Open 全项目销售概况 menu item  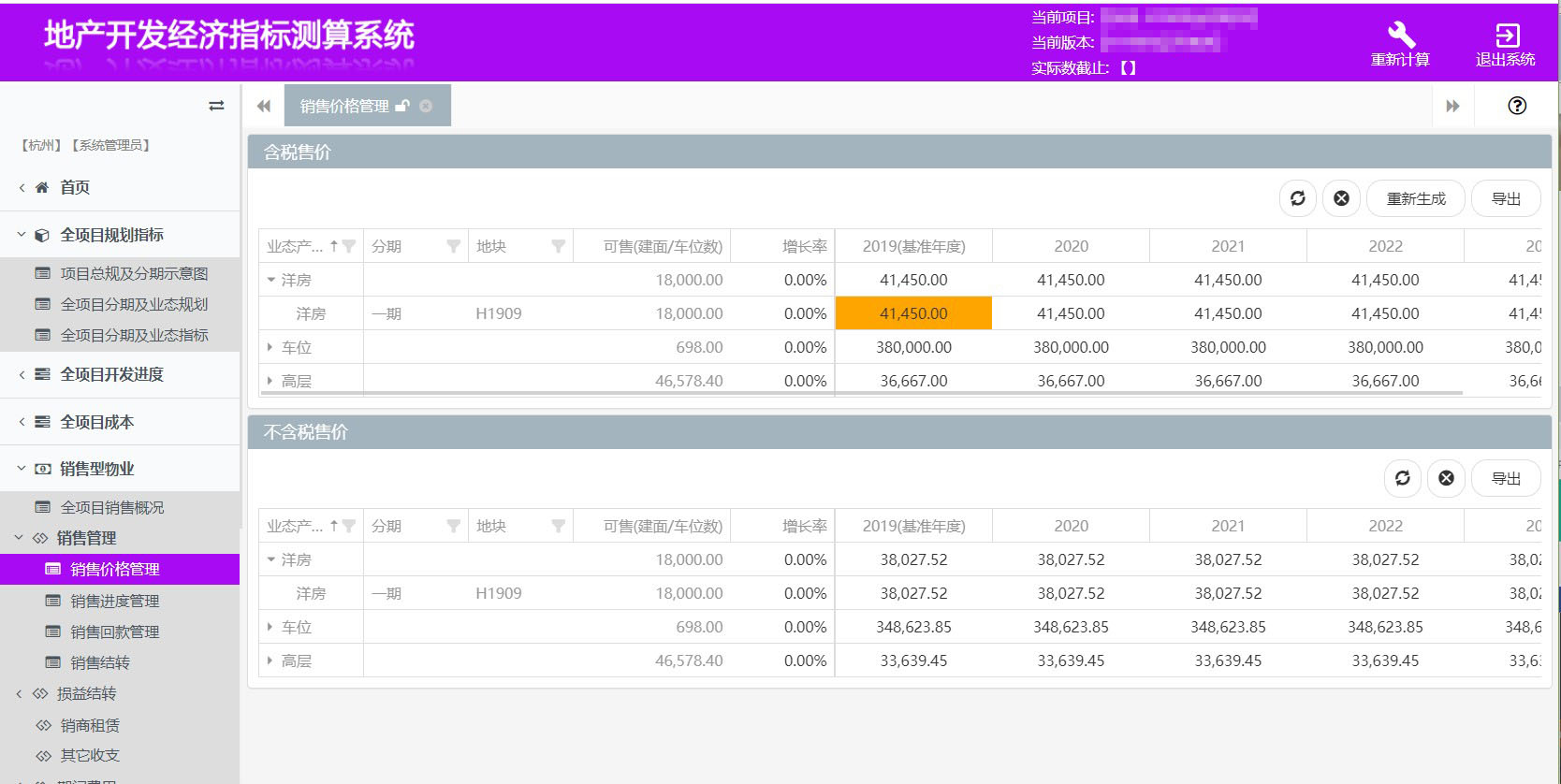[111, 507]
